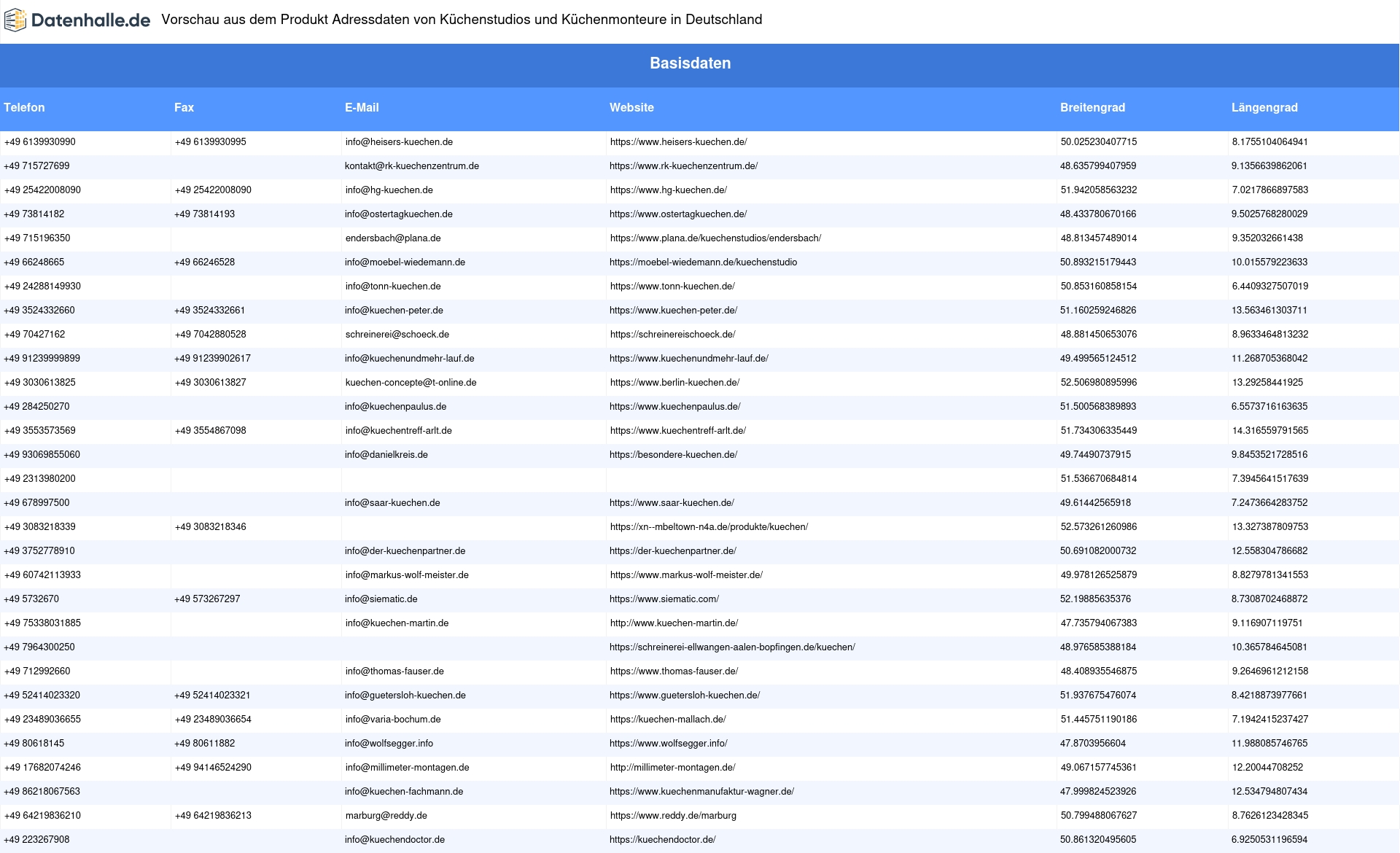Select longitude value 13.29258441925

pos(1267,383)
